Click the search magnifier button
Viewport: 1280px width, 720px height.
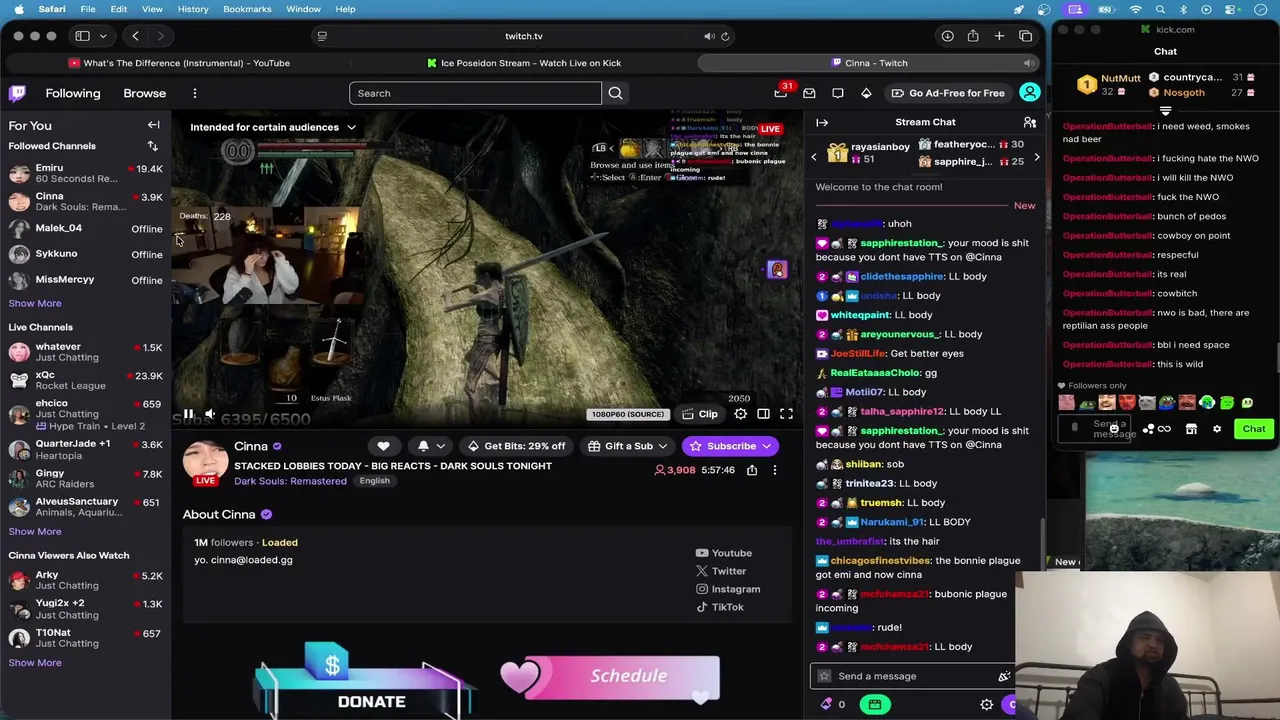pos(615,93)
